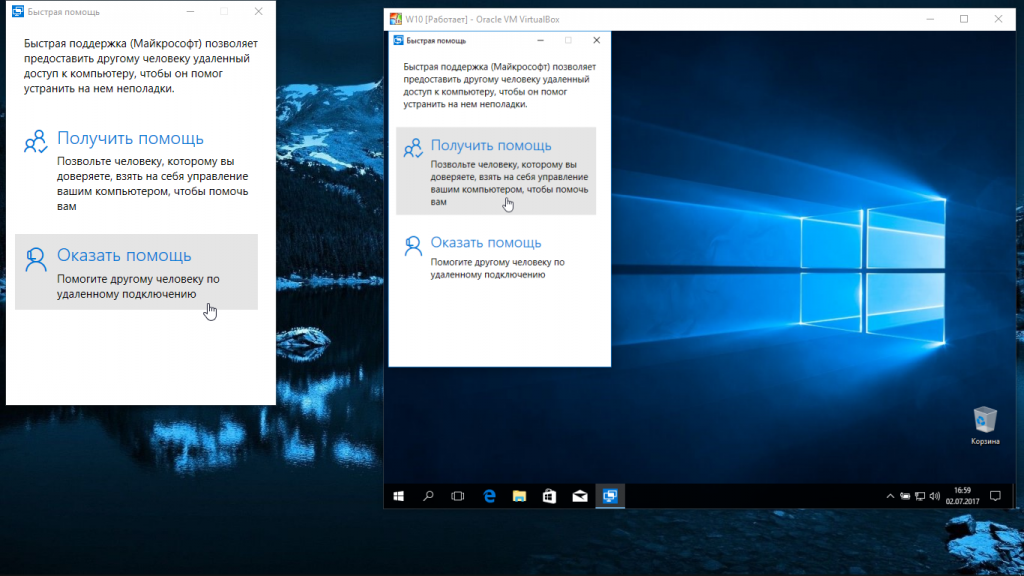Click the network icon in system tray
The image size is (1024, 576).
(x=919, y=496)
